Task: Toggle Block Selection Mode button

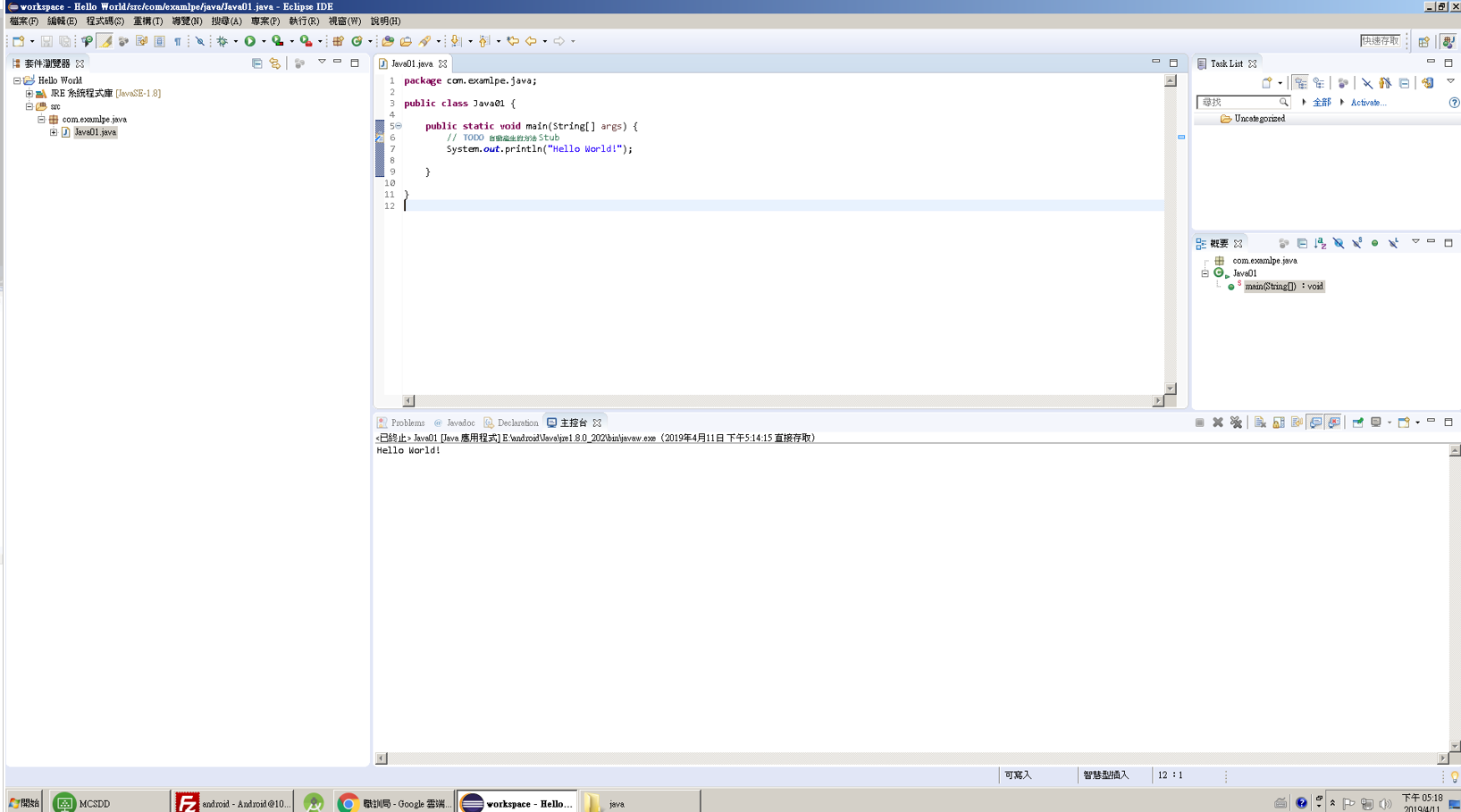Action: 159,41
